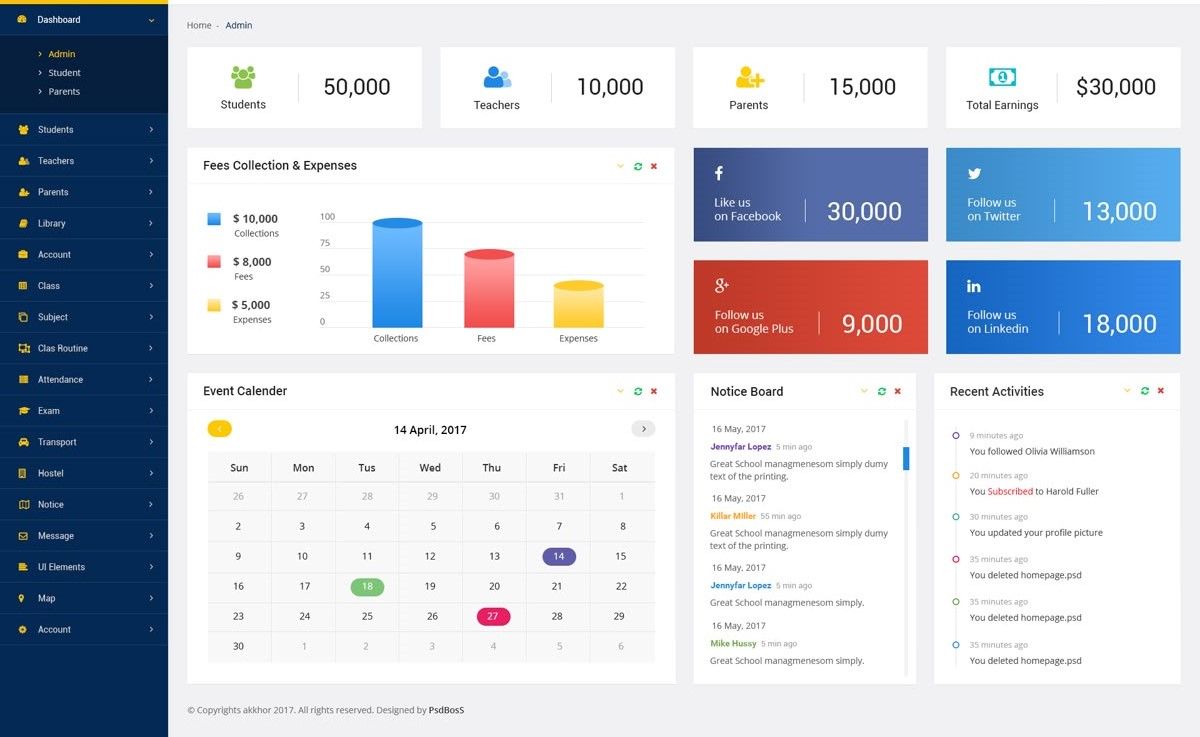Click the blue Collections legend swatch

(214, 219)
